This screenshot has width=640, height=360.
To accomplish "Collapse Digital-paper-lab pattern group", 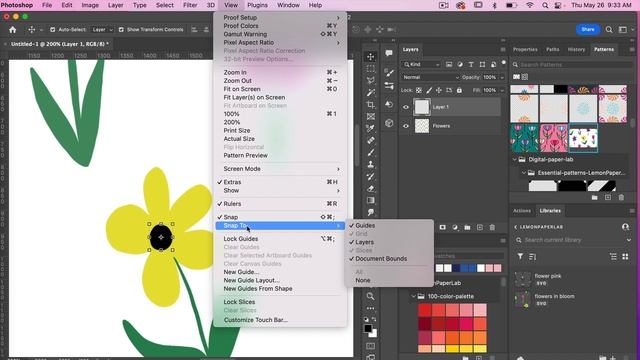I will (515, 160).
